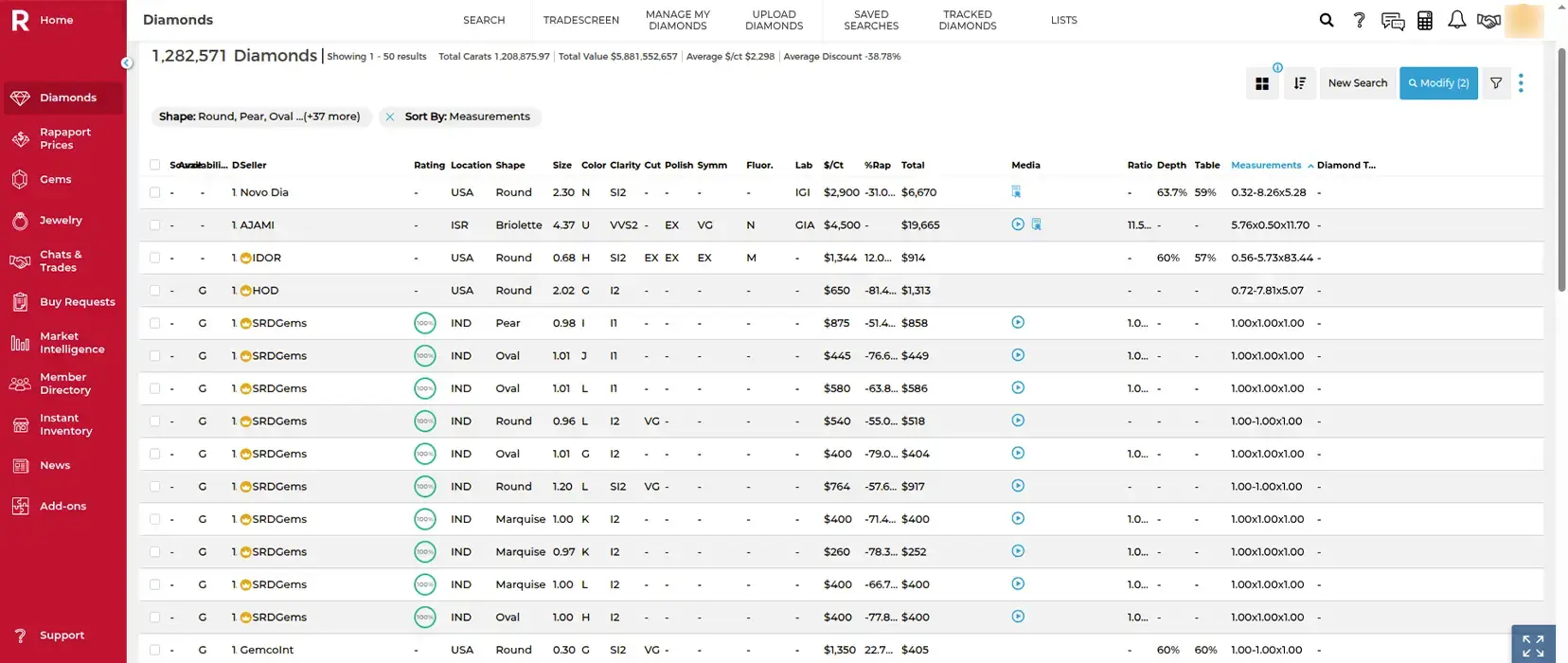The height and width of the screenshot is (663, 1568).
Task: Sort by $/Ct column header
Action: coord(833,165)
